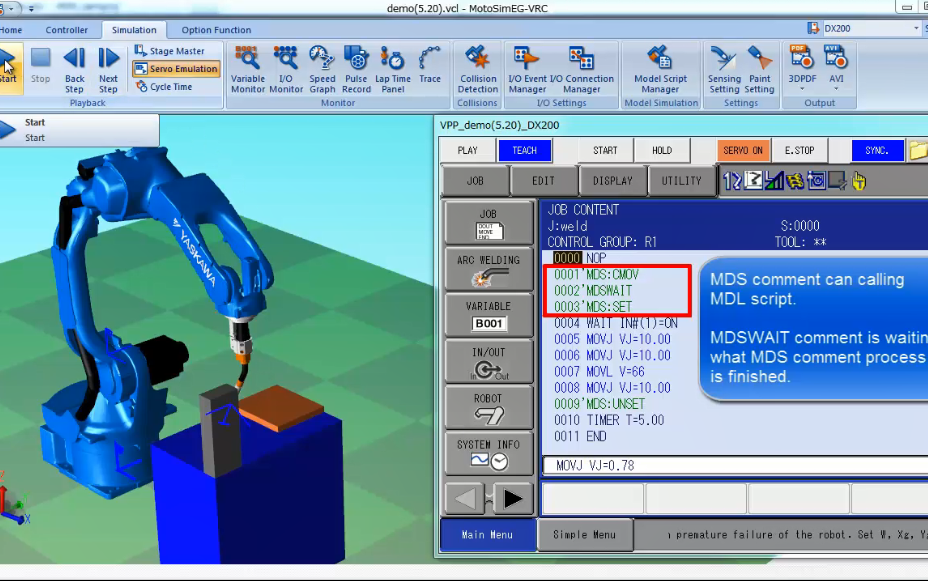928x581 pixels.
Task: Click the MOVJ VJ=0.78 input line
Action: pyautogui.click(x=736, y=466)
